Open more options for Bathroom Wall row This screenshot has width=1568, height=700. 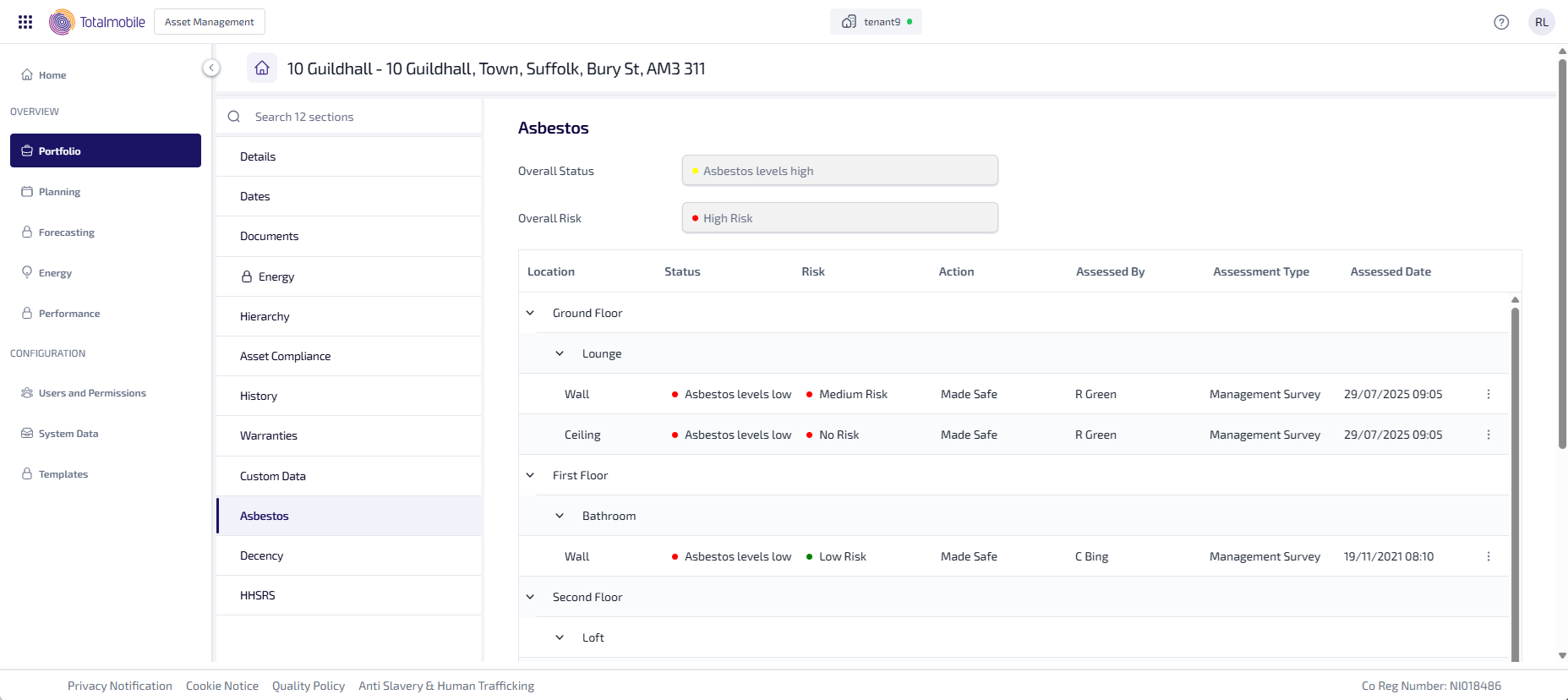[x=1489, y=556]
